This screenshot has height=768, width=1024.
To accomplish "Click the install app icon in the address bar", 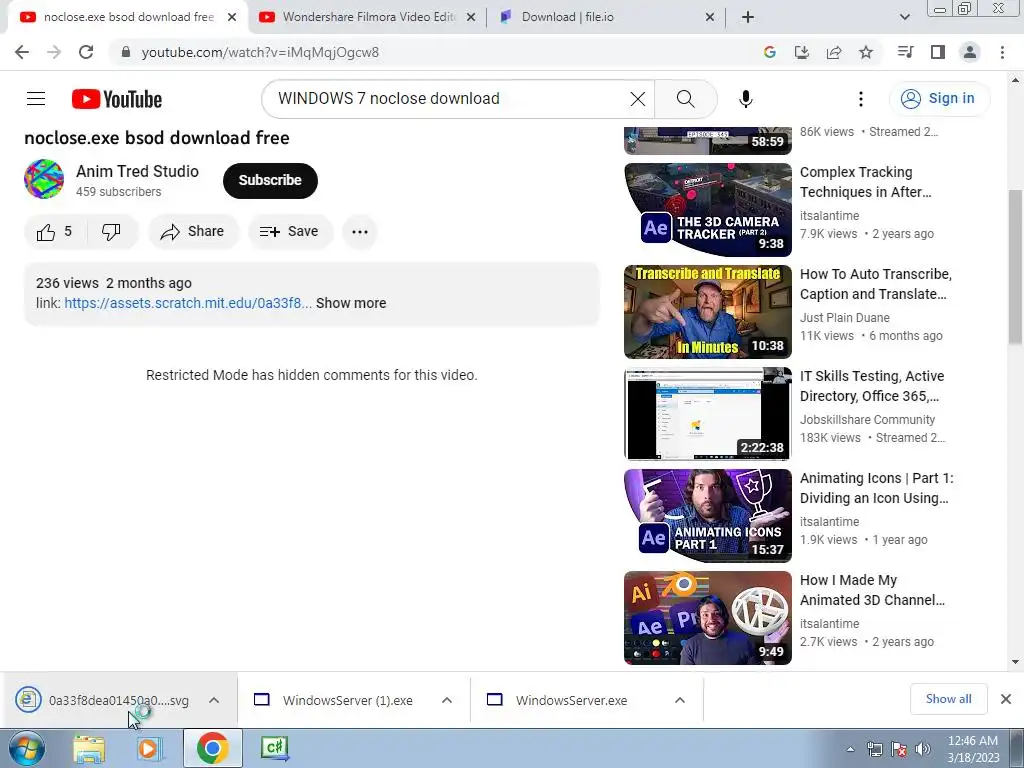I will pyautogui.click(x=802, y=52).
